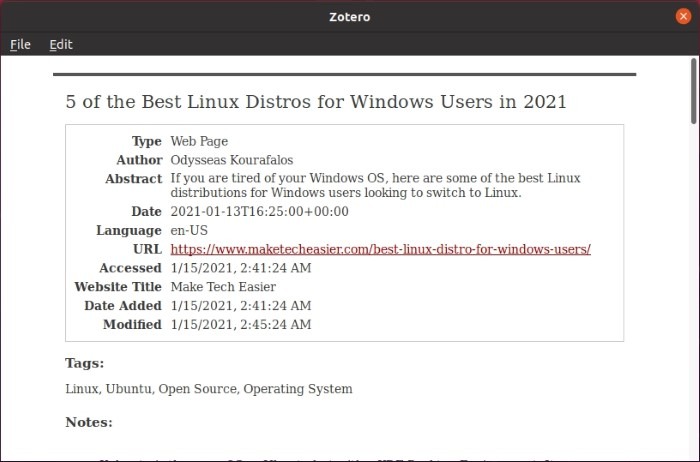
Task: Click the 'Abstract' field label
Action: 133,179
